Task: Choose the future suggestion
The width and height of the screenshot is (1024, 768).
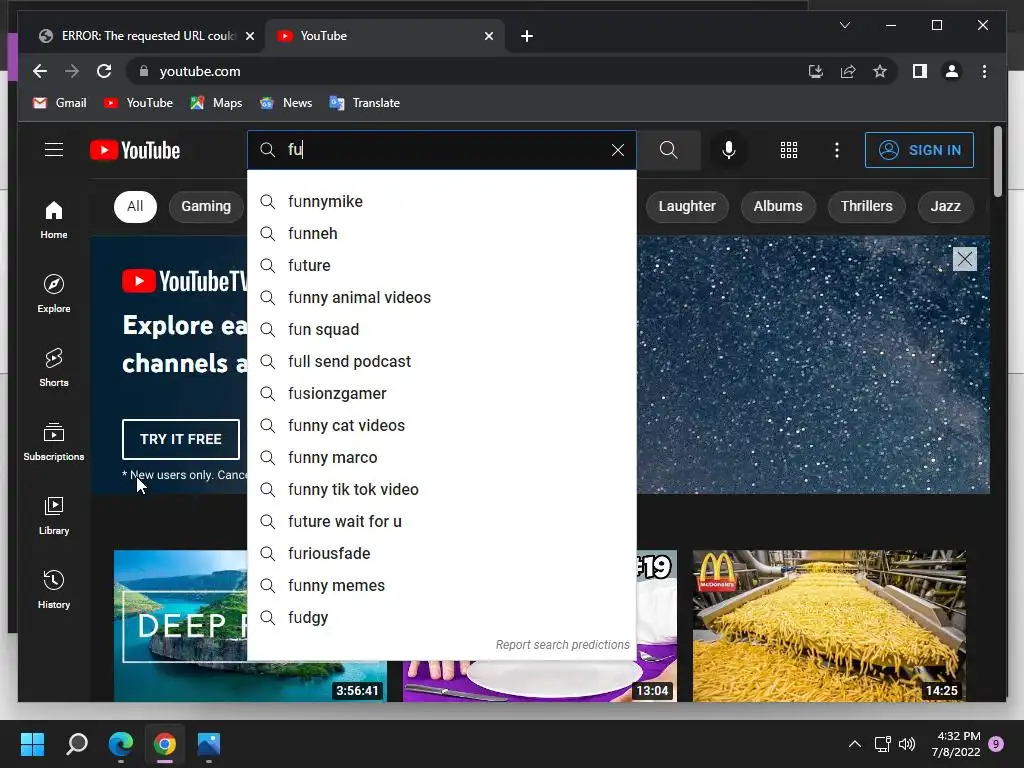Action: click(x=442, y=265)
